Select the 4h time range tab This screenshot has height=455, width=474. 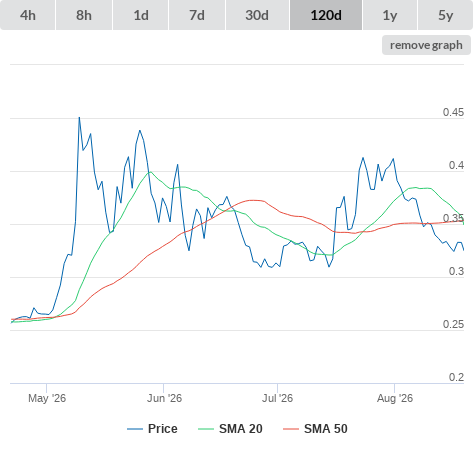[x=28, y=15]
